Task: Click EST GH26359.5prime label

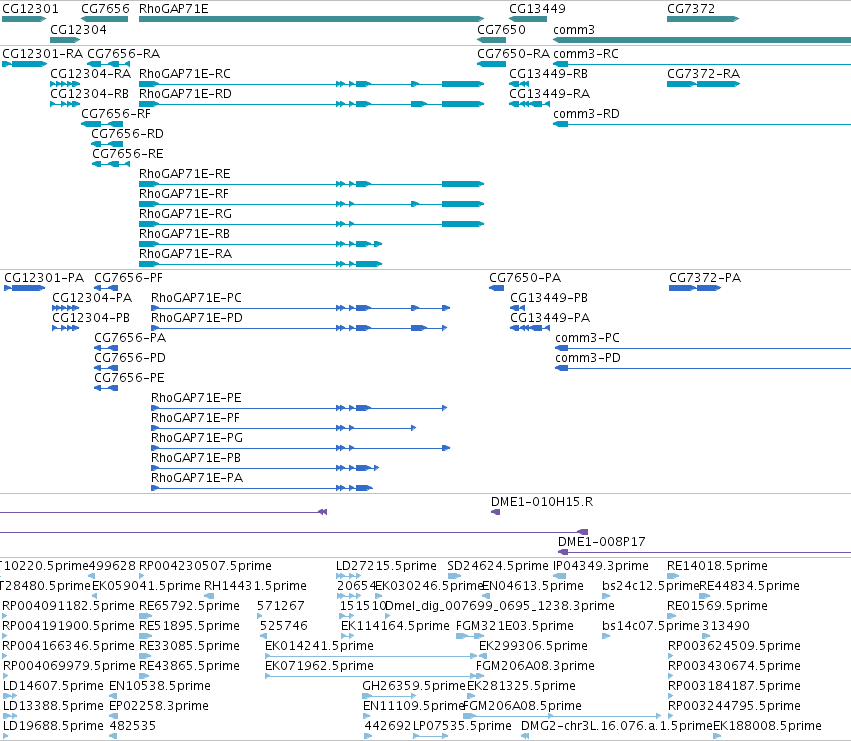Action: tap(414, 686)
